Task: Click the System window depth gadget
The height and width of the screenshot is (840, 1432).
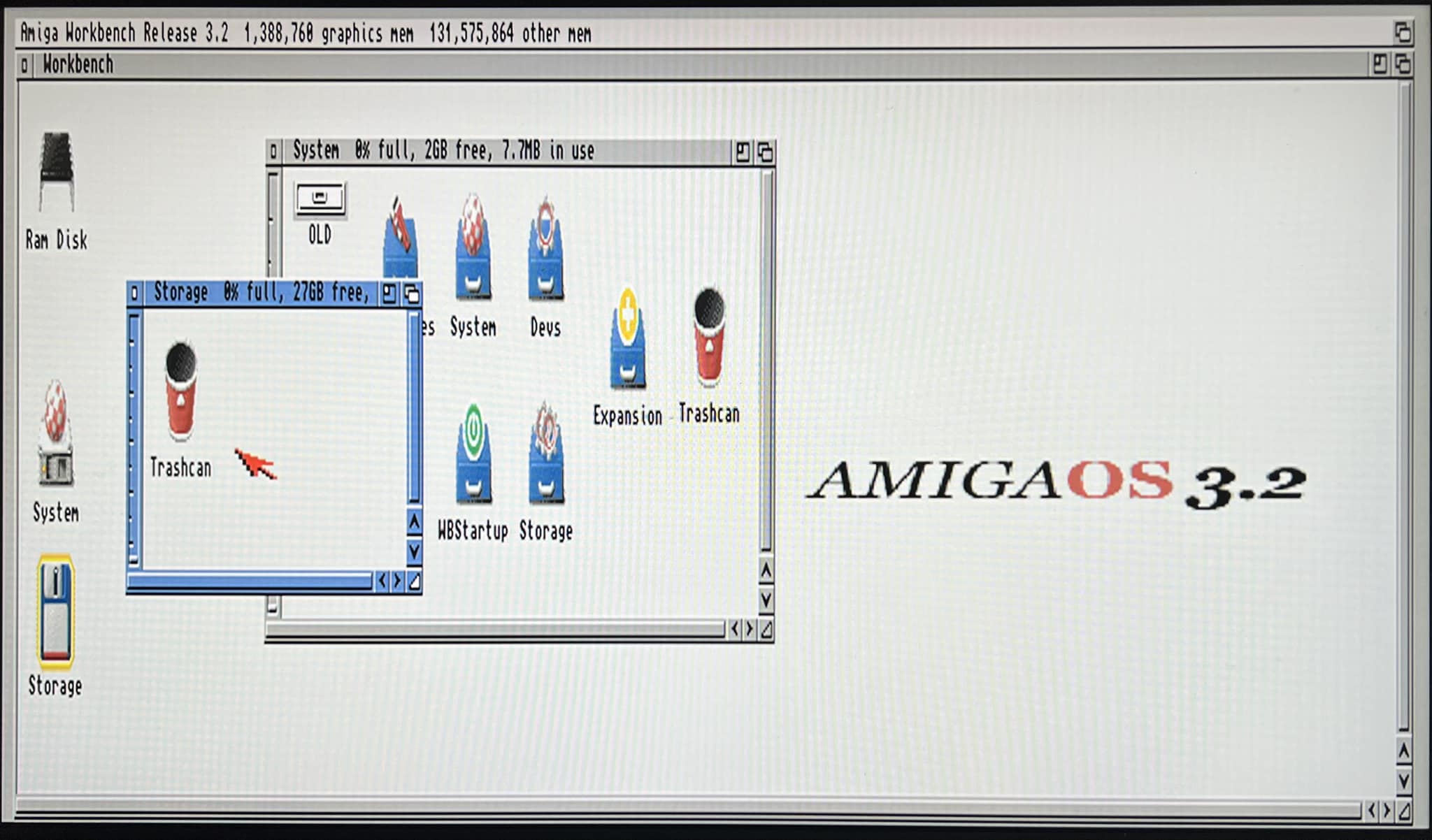Action: [x=765, y=152]
